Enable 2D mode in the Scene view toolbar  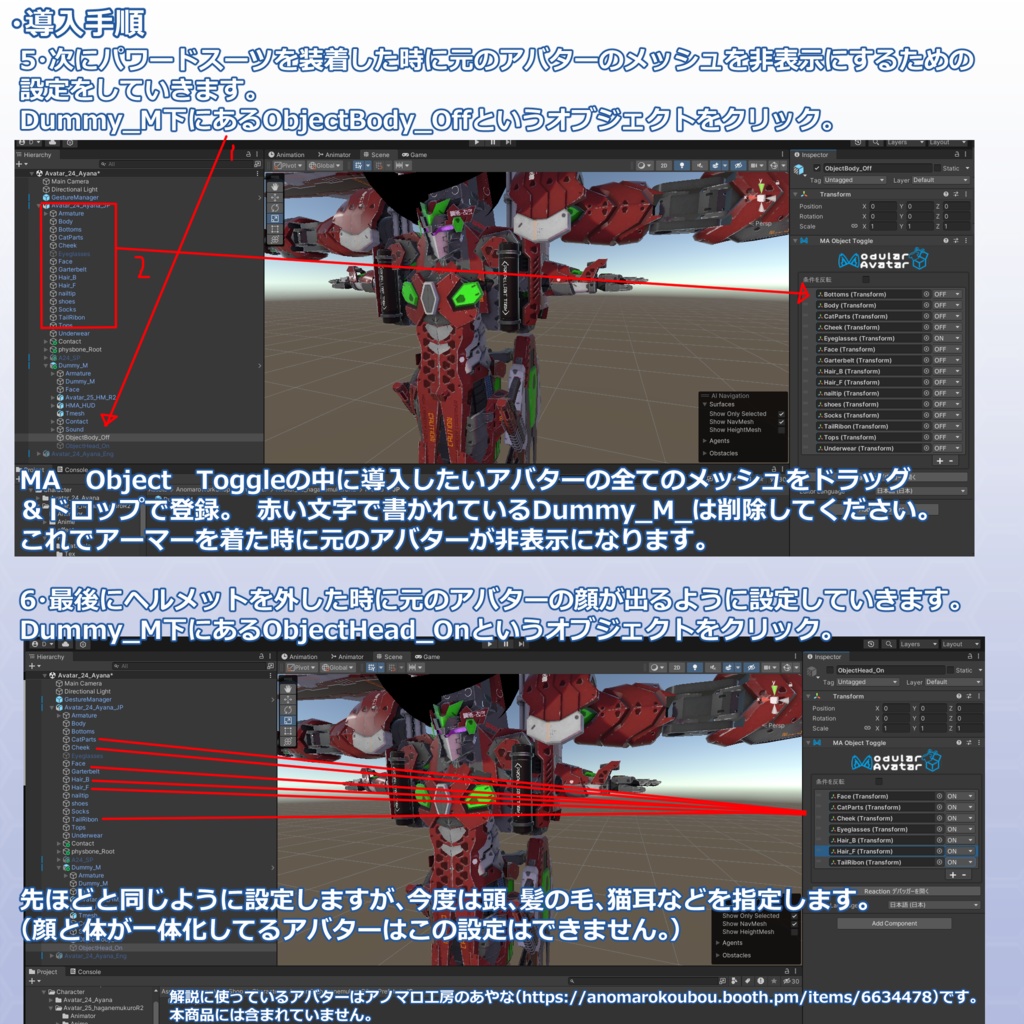pyautogui.click(x=664, y=165)
